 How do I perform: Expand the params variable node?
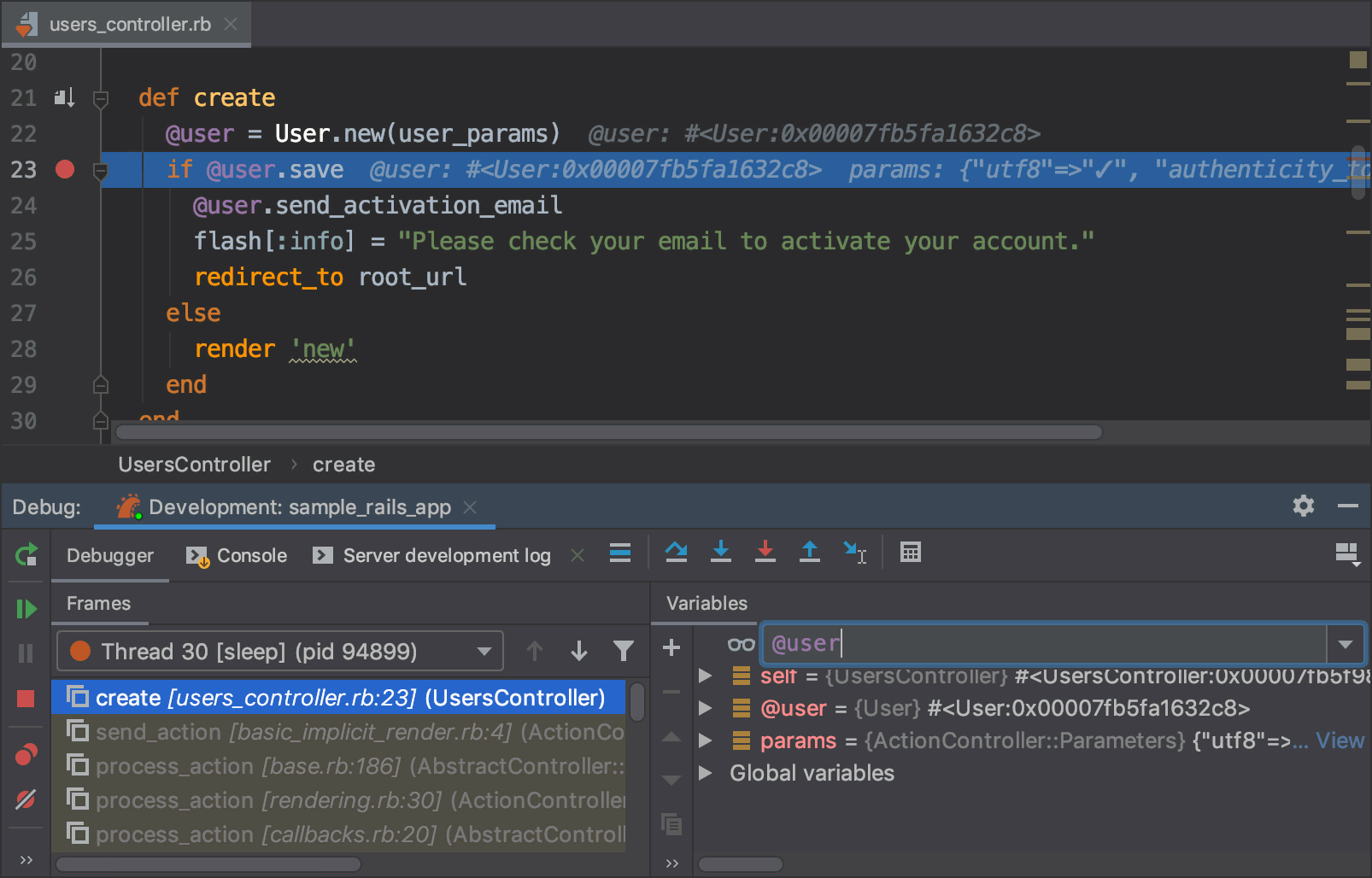706,740
